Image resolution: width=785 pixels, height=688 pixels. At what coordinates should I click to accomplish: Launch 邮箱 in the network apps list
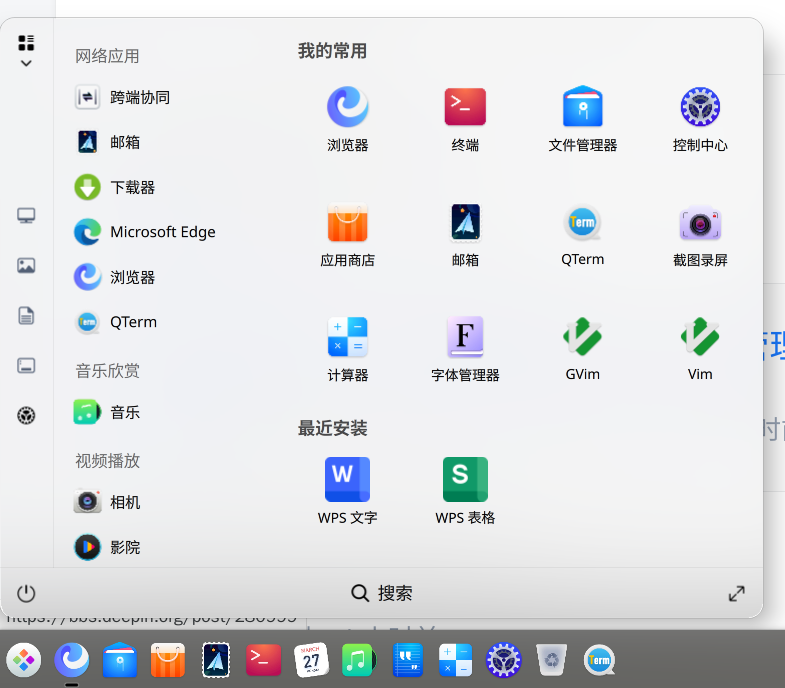tap(108, 142)
